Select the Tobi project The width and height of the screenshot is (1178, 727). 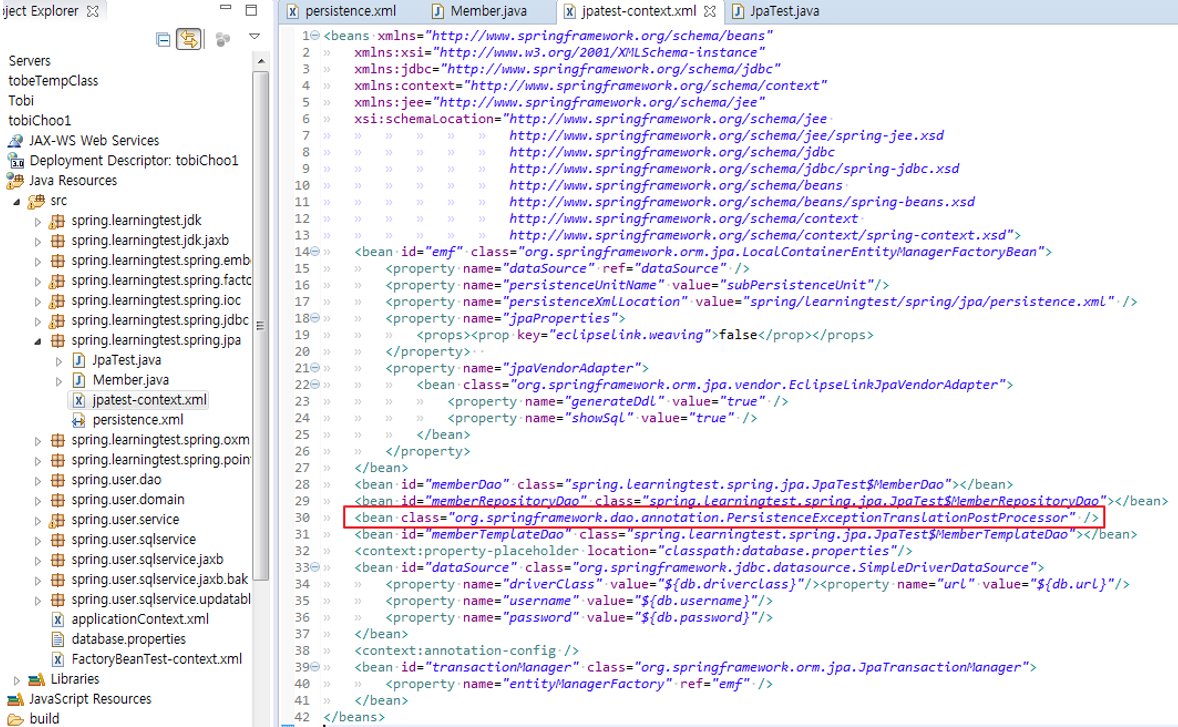pyautogui.click(x=20, y=101)
